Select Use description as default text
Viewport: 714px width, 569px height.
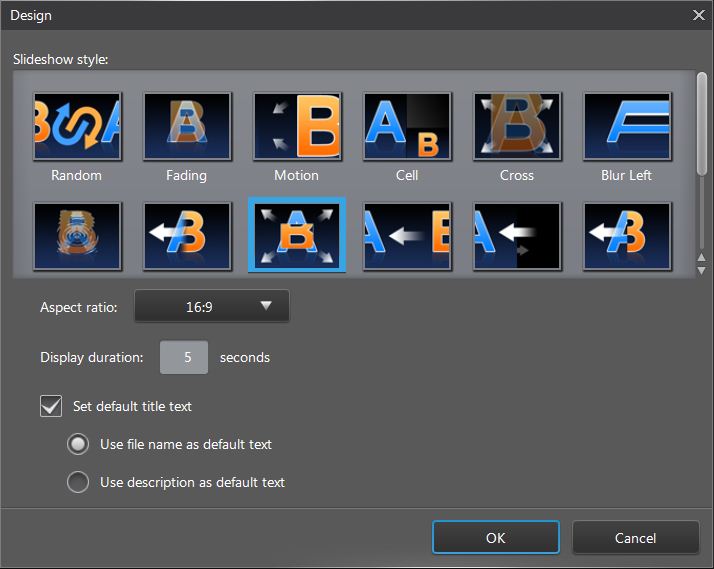coord(78,482)
